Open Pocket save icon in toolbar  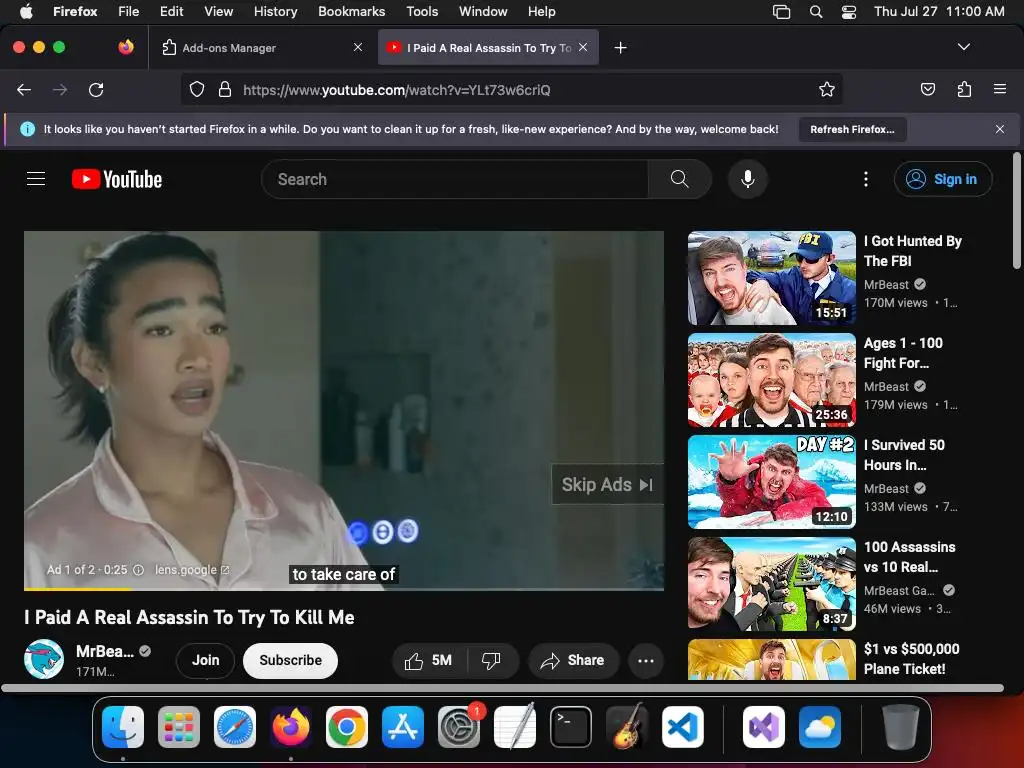tap(927, 89)
